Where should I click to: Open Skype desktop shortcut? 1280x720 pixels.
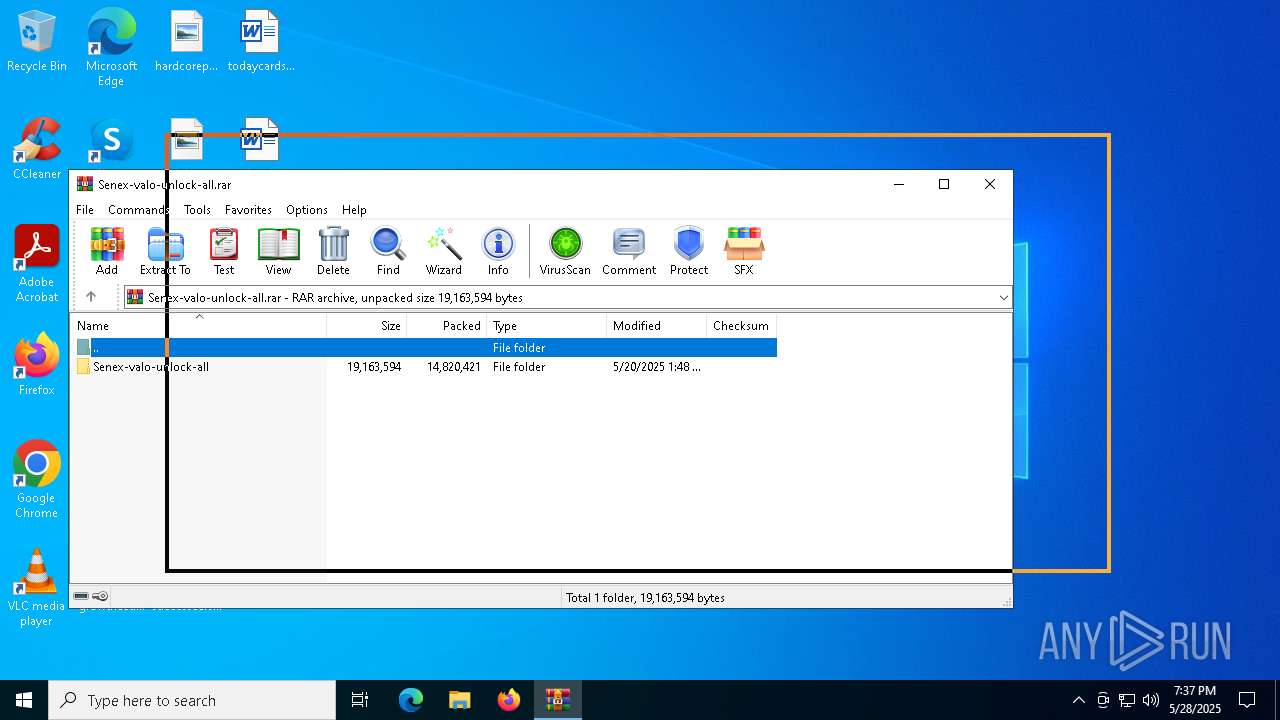[x=111, y=140]
